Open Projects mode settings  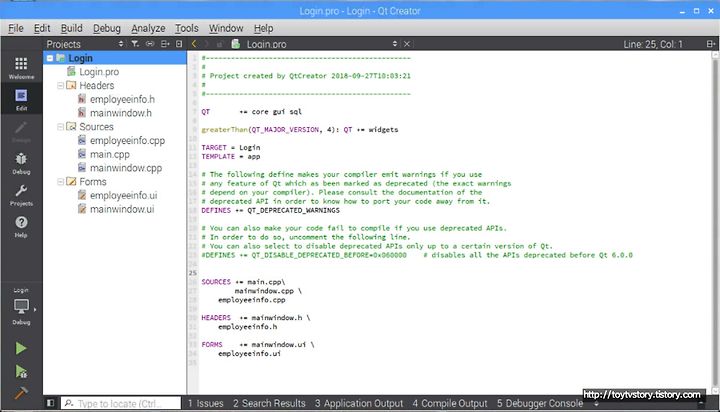click(21, 195)
